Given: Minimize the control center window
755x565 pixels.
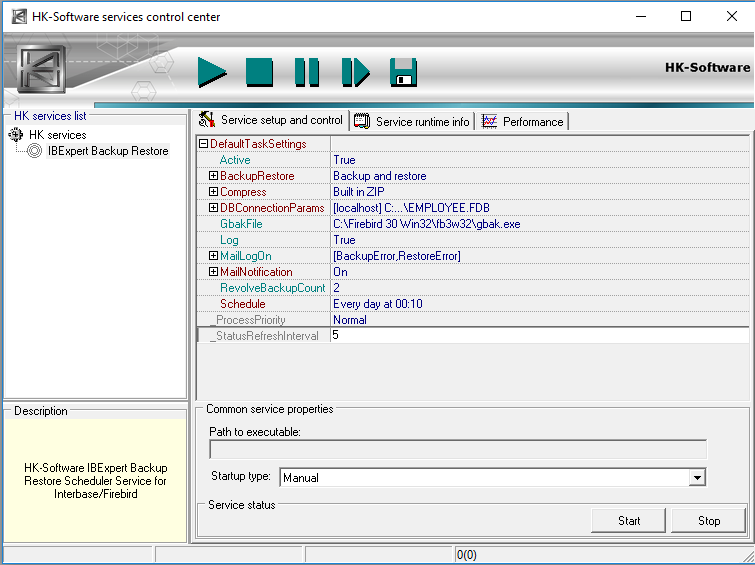Looking at the screenshot, I should (x=640, y=16).
